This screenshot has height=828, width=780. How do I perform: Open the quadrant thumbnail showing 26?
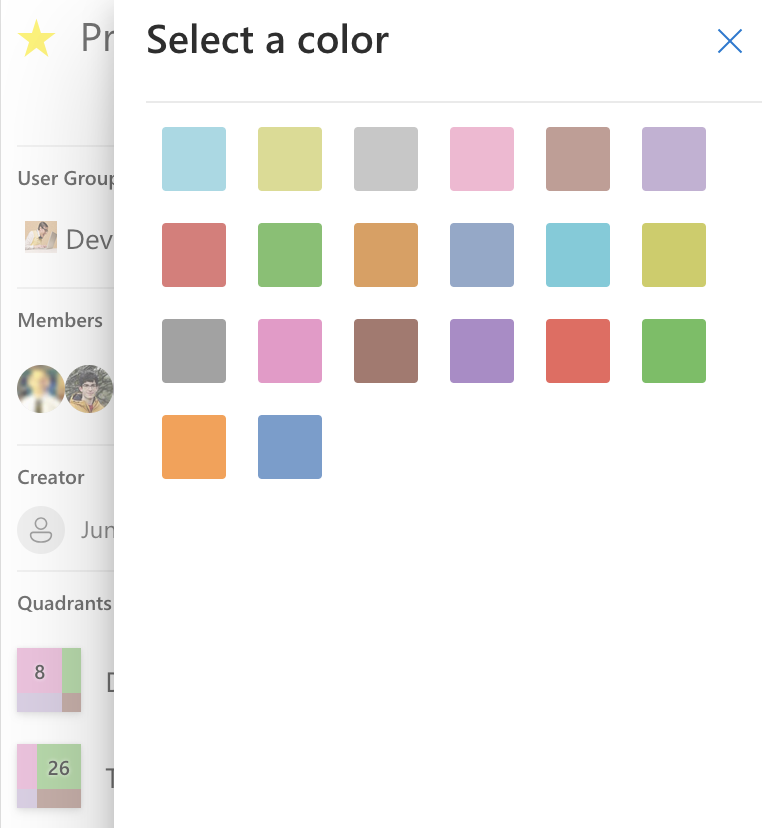coord(49,775)
